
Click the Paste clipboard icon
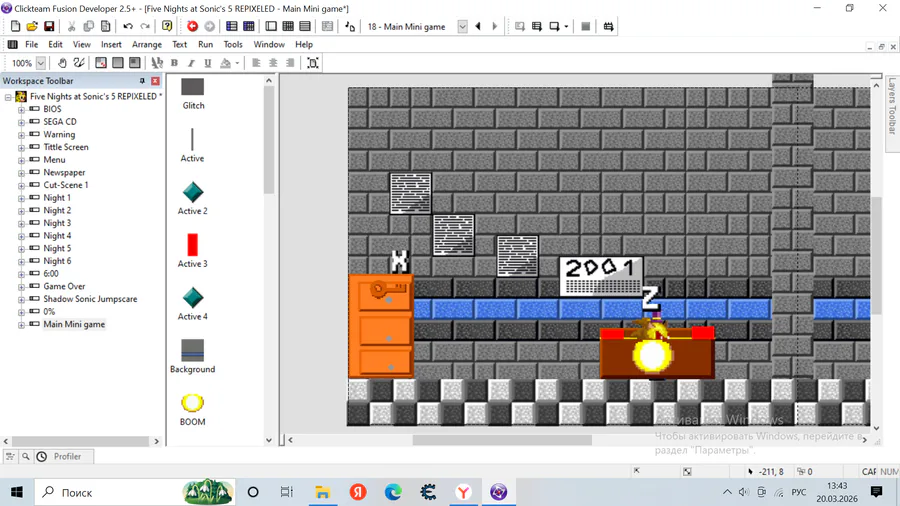click(106, 26)
